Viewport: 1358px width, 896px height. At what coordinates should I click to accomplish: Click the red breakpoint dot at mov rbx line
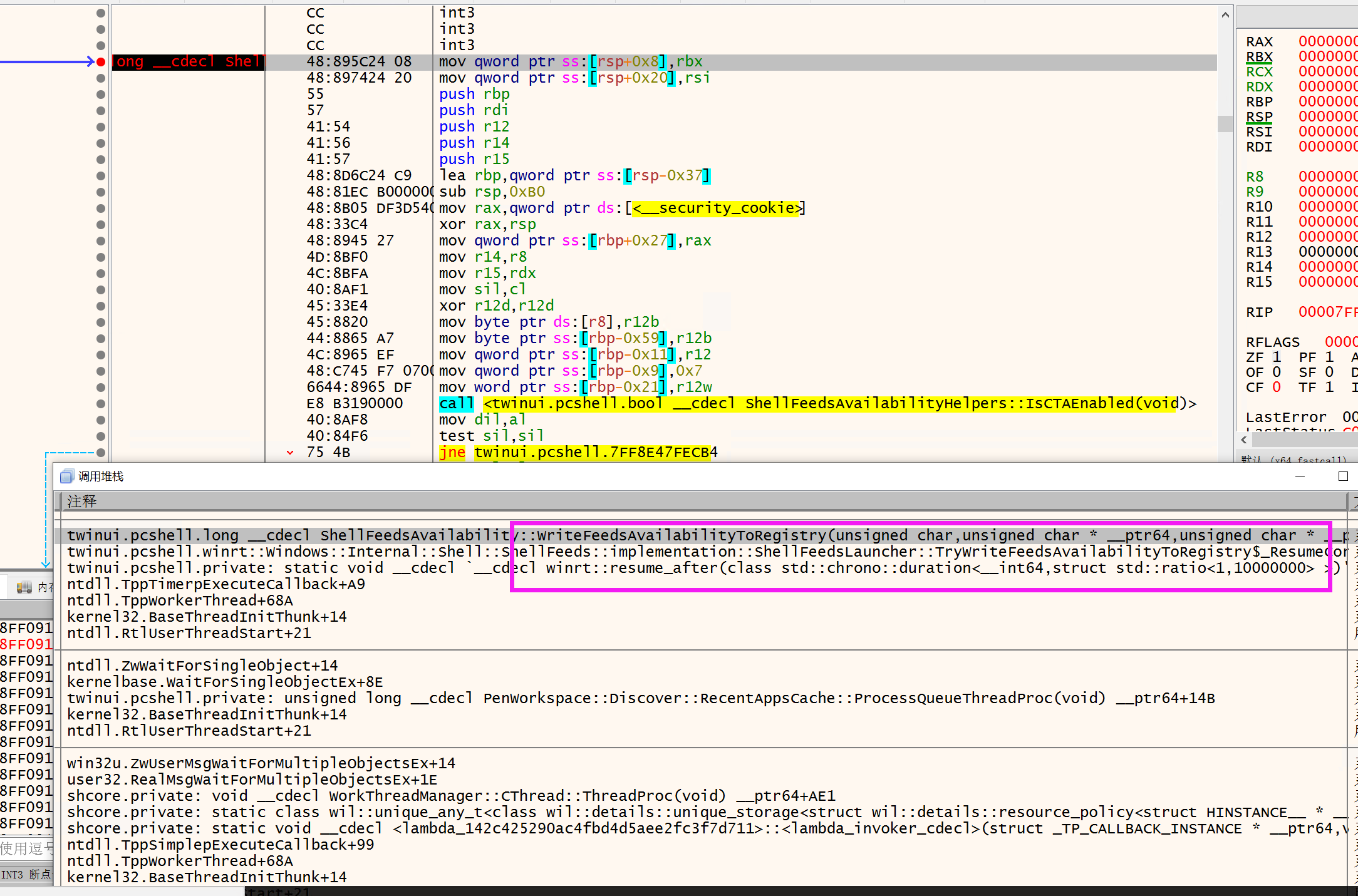(101, 61)
